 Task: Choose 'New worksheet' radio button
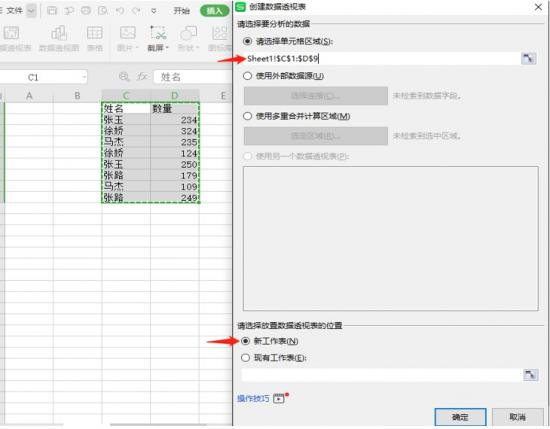tap(245, 341)
